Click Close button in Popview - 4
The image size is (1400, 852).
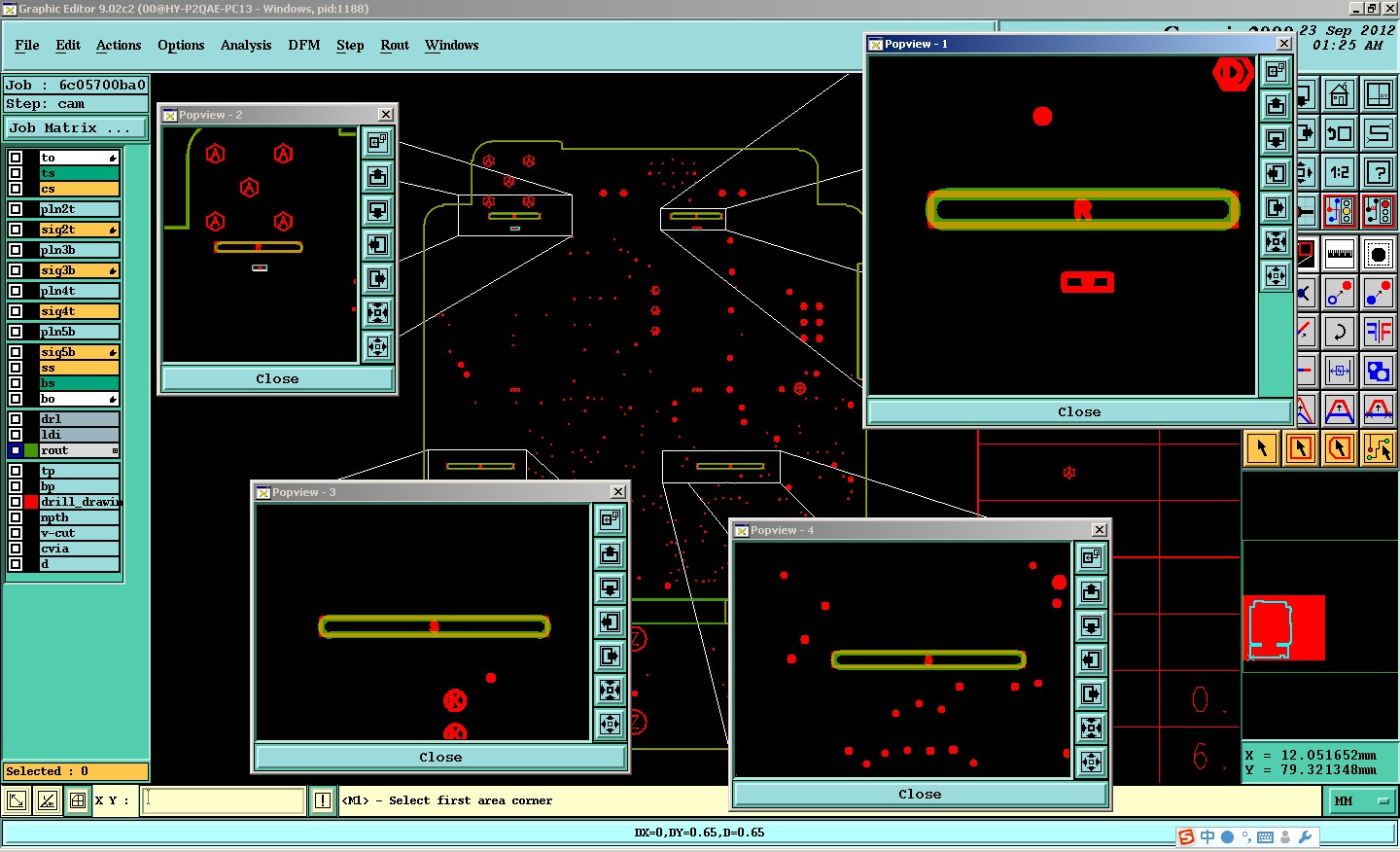[920, 795]
